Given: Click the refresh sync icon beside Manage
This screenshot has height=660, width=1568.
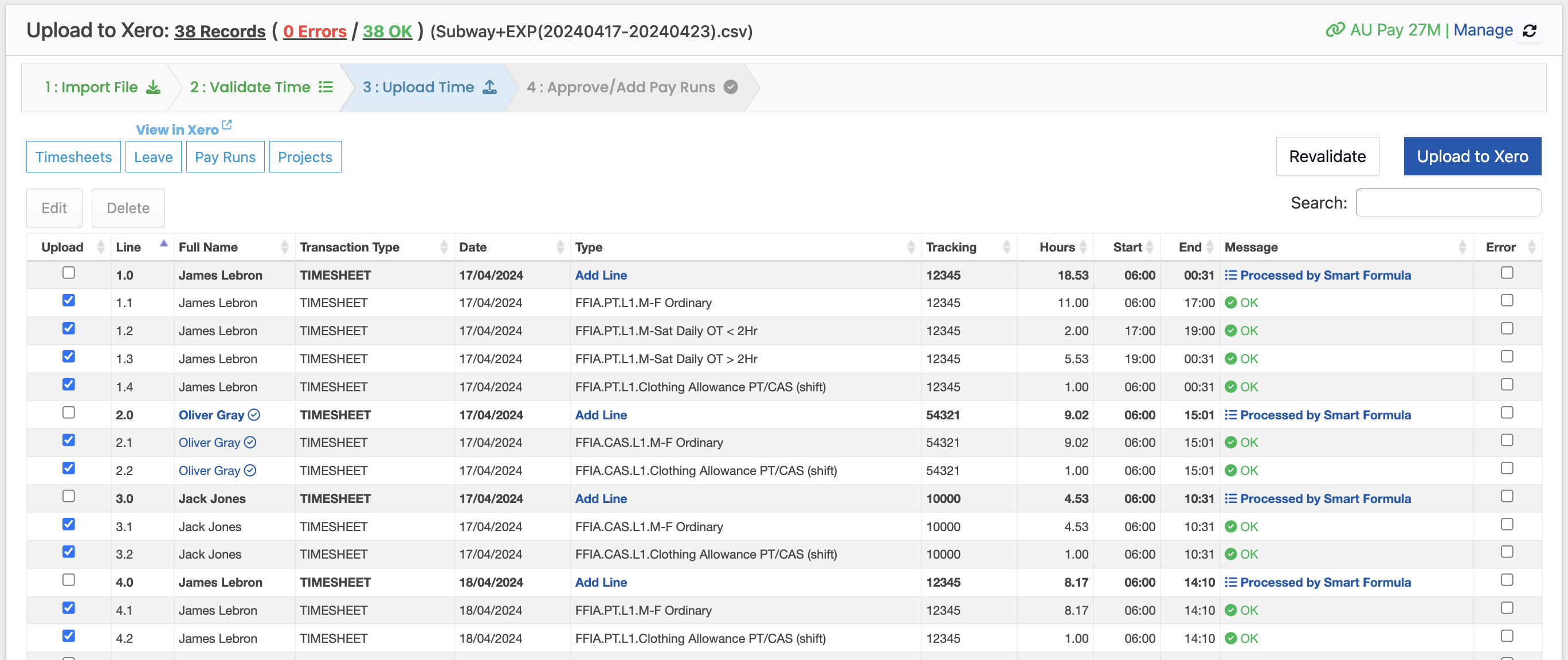Looking at the screenshot, I should click(1530, 30).
